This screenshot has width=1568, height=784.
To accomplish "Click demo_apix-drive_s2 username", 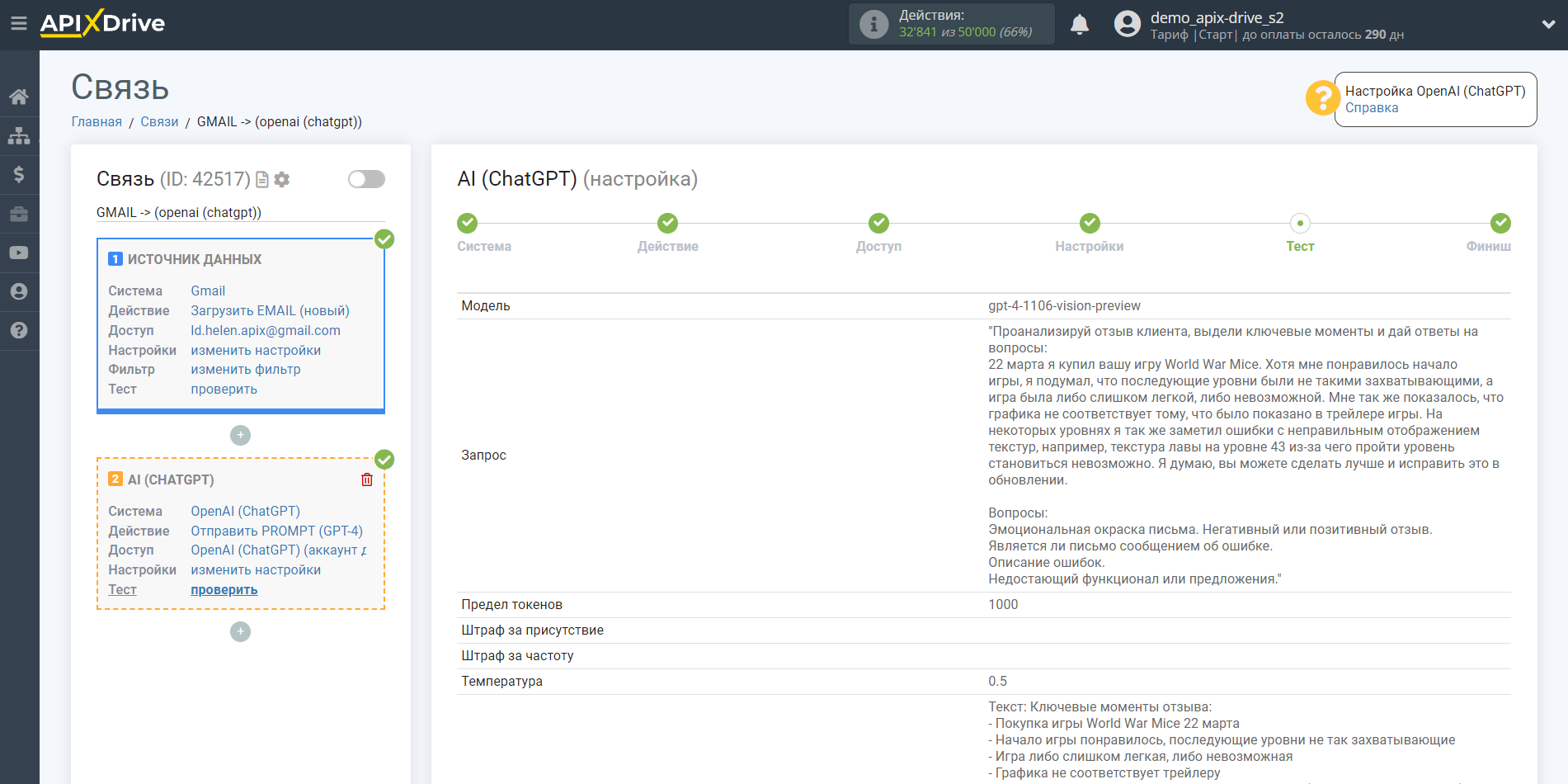I will [1217, 17].
